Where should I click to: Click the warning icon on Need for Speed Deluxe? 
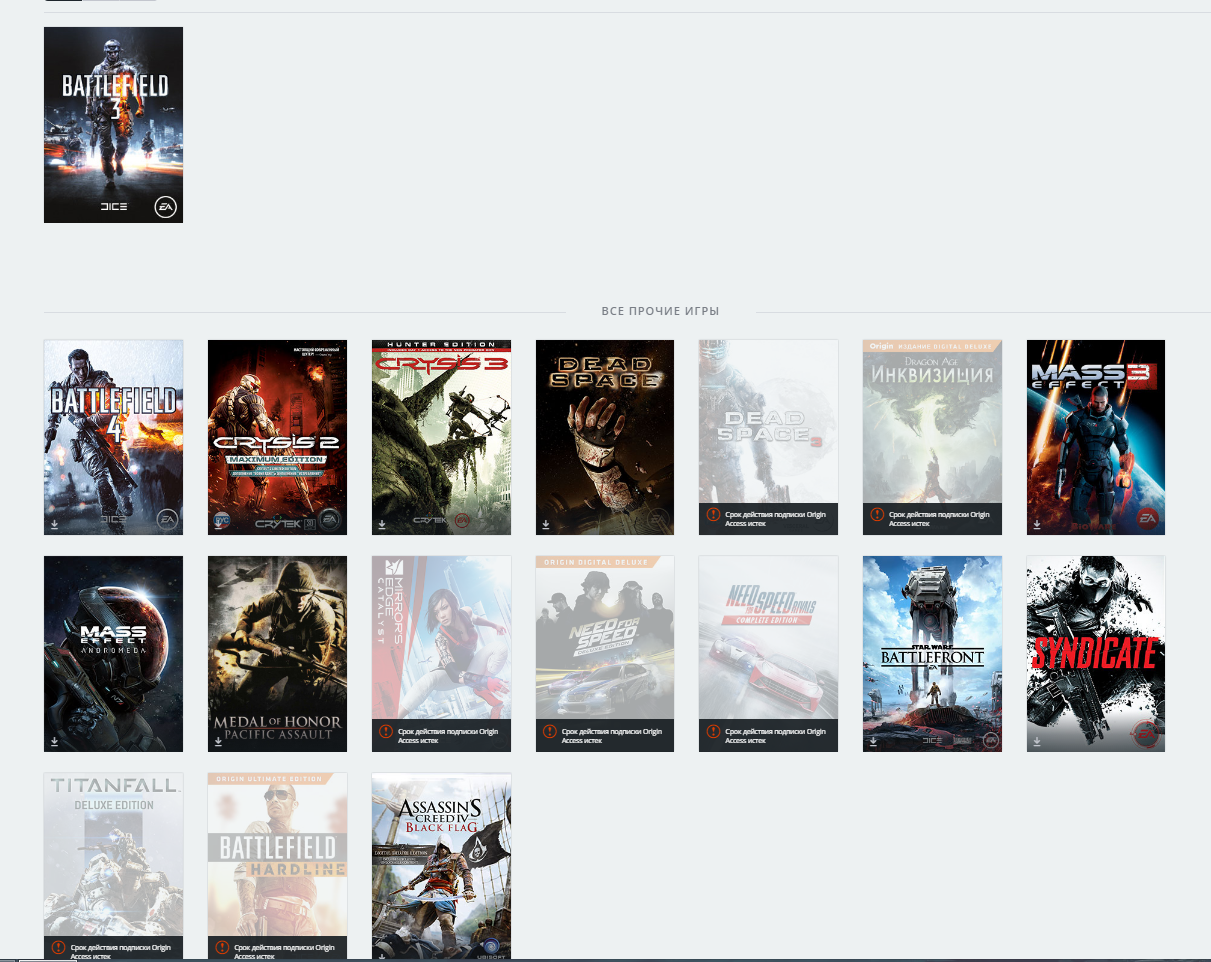pos(549,732)
